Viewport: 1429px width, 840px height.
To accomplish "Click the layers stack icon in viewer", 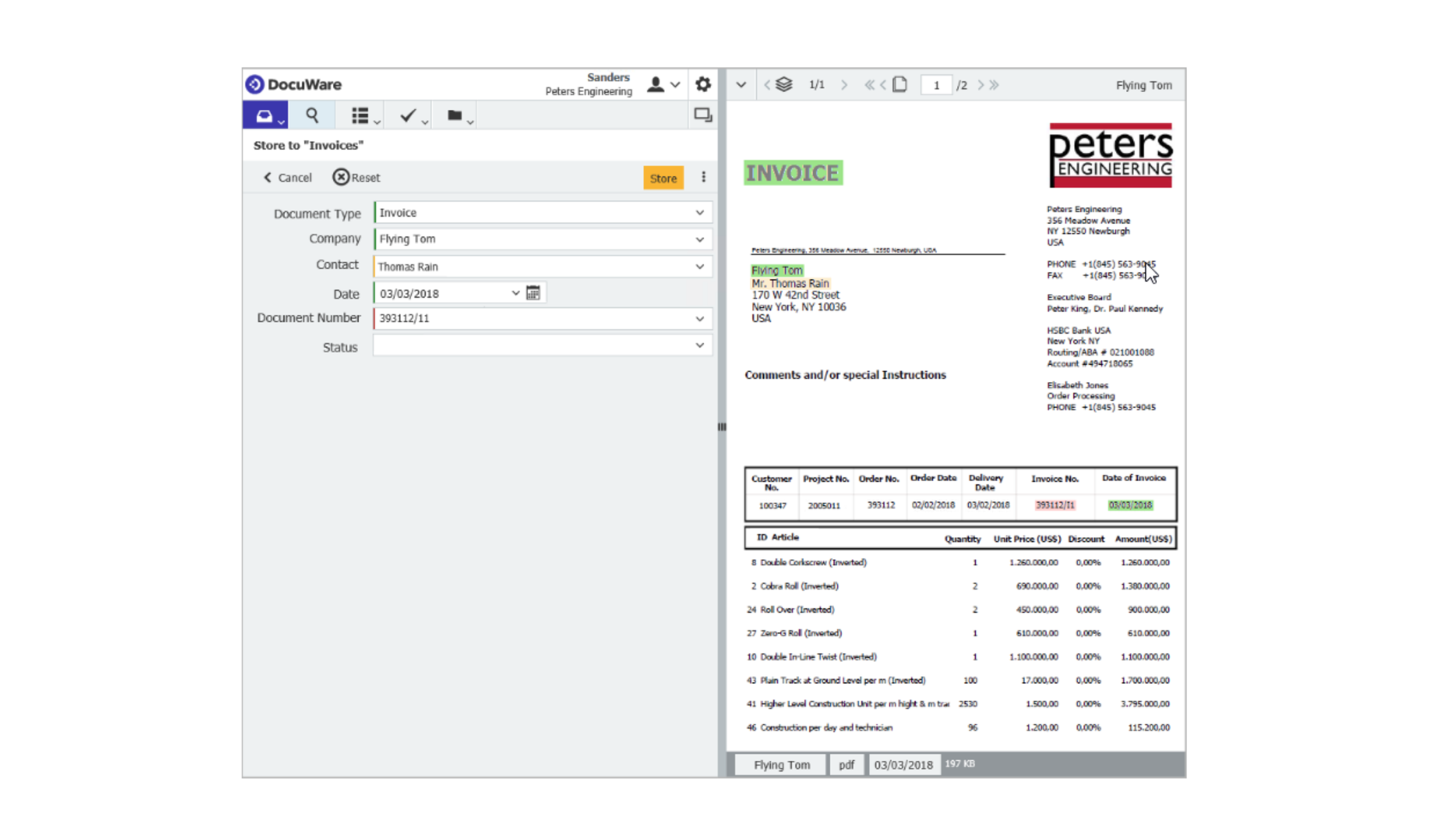I will (784, 85).
